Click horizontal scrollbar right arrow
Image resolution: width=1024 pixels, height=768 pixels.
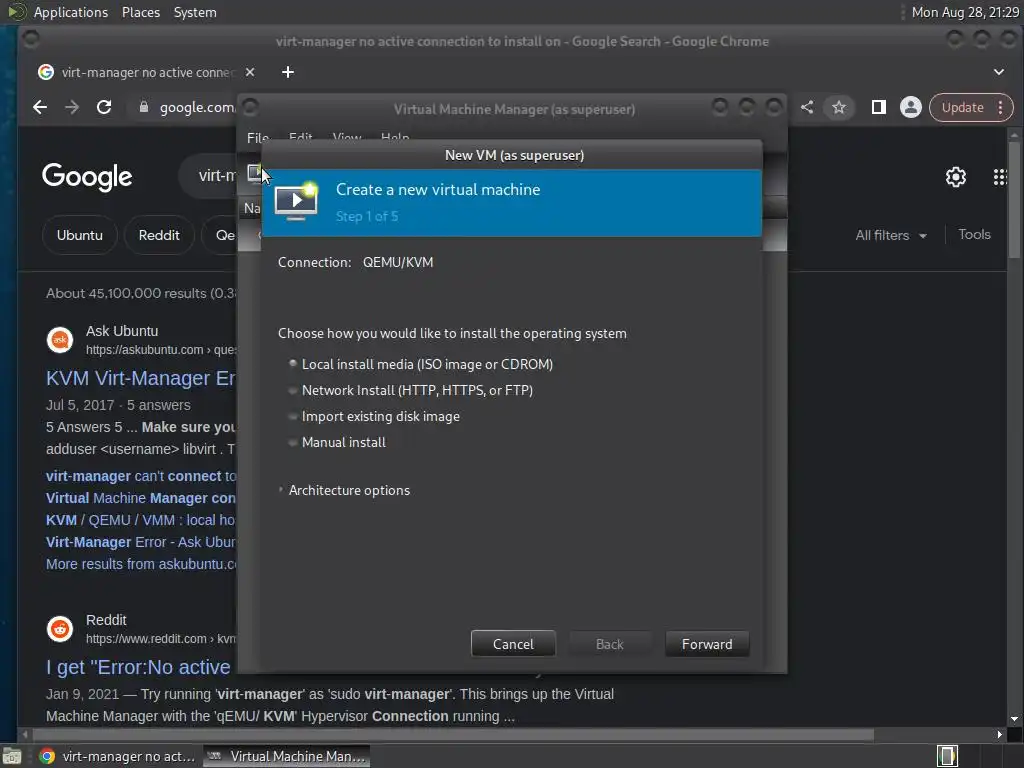click(x=999, y=735)
